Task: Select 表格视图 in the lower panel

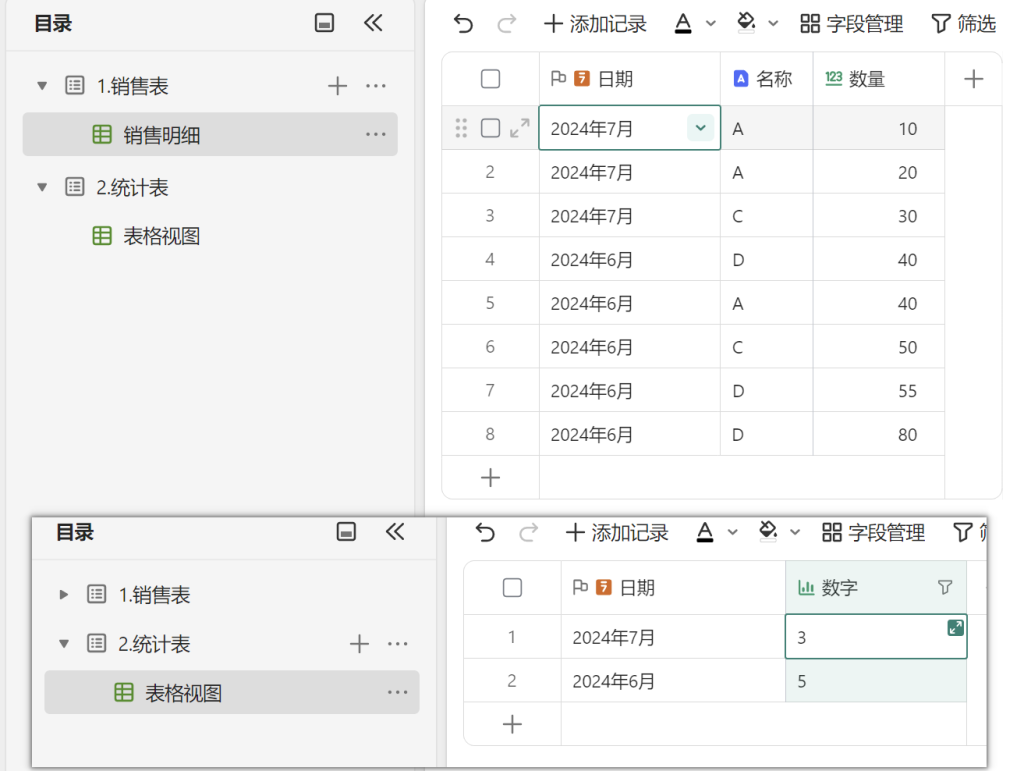Action: [x=232, y=692]
